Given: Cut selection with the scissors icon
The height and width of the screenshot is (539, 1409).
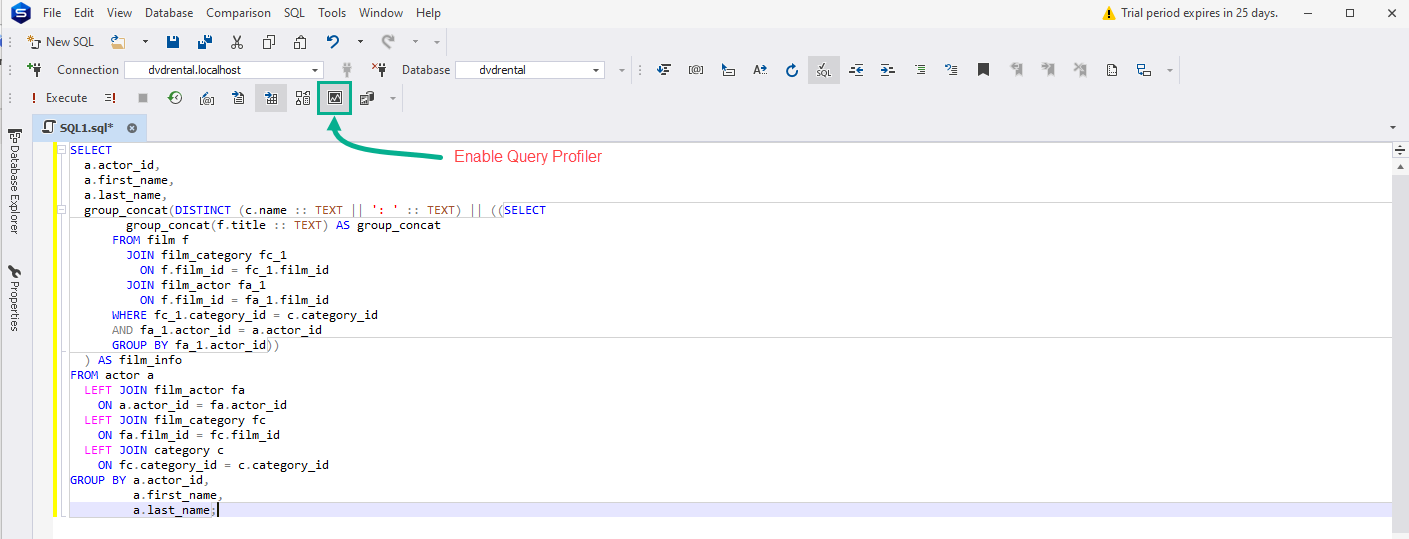Looking at the screenshot, I should [x=237, y=42].
